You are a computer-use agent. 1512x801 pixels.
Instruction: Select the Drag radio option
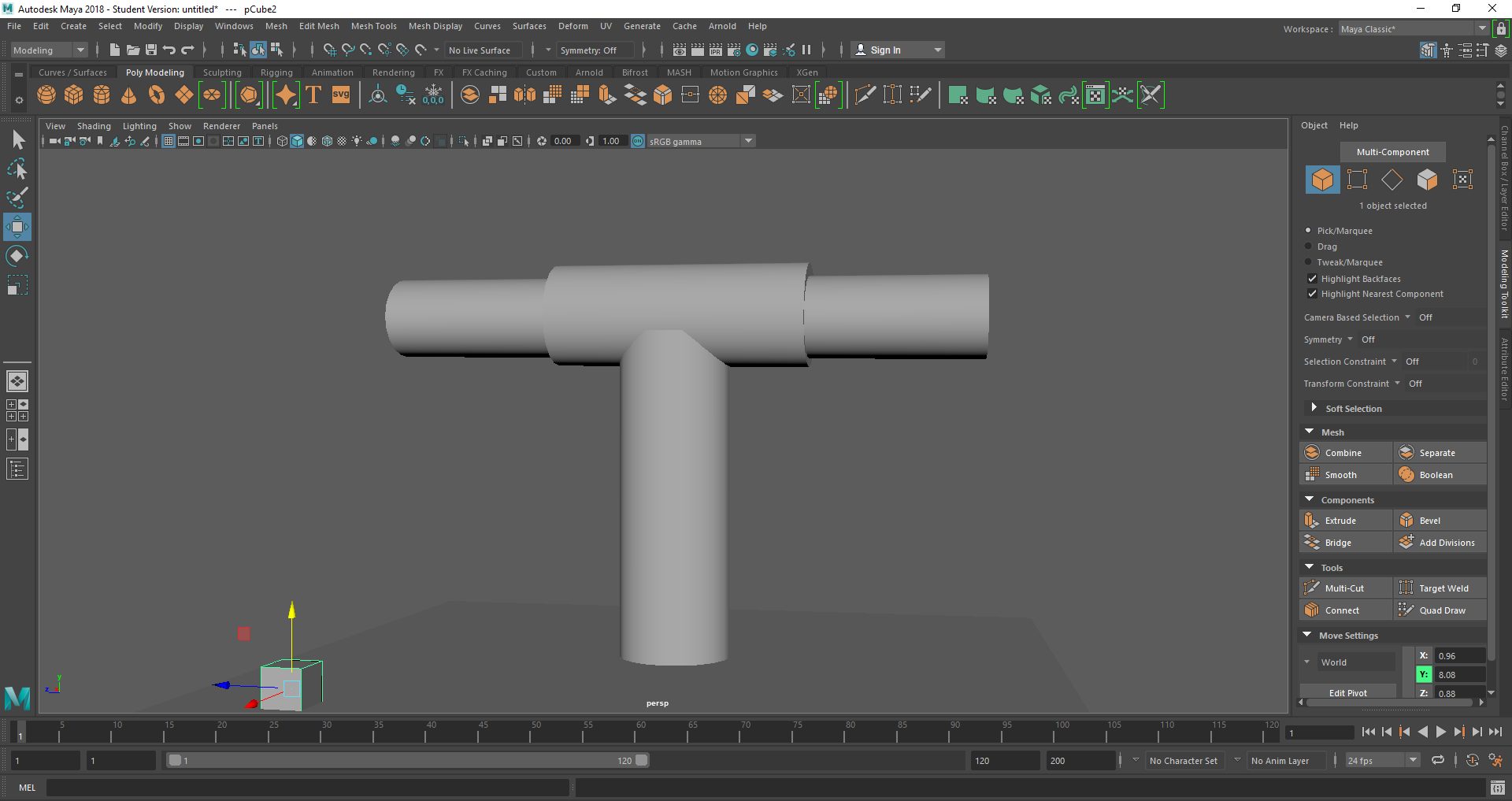click(x=1309, y=247)
